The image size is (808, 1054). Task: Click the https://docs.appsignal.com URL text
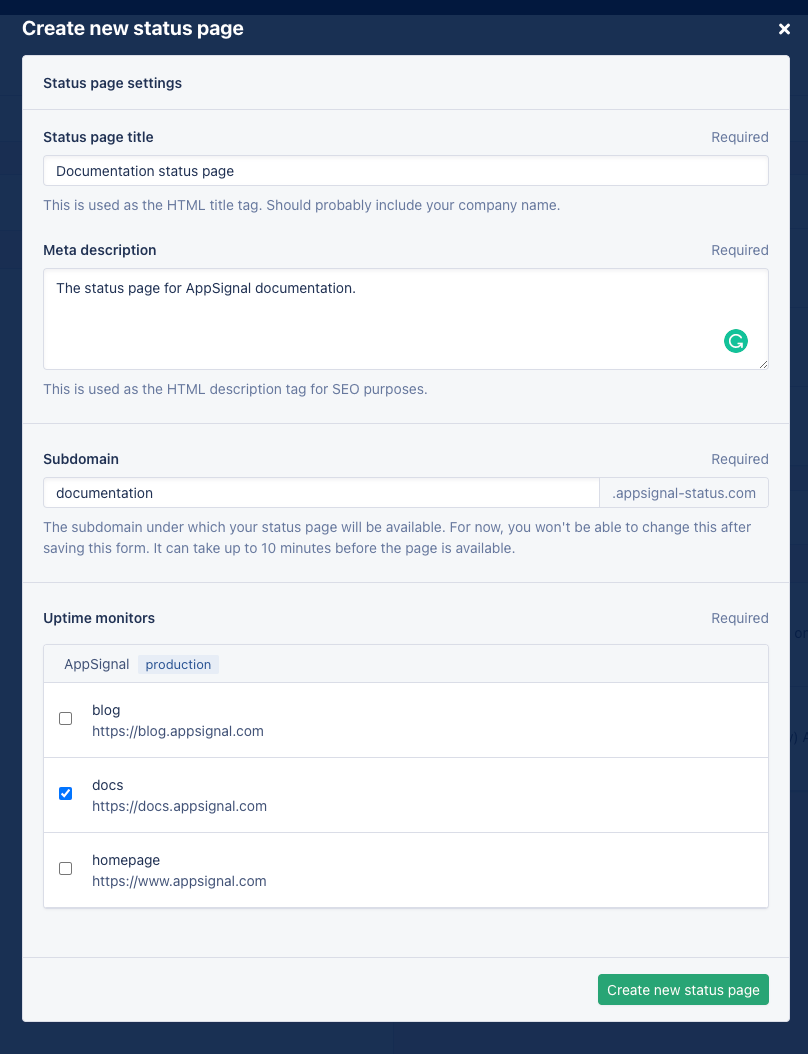click(x=179, y=806)
